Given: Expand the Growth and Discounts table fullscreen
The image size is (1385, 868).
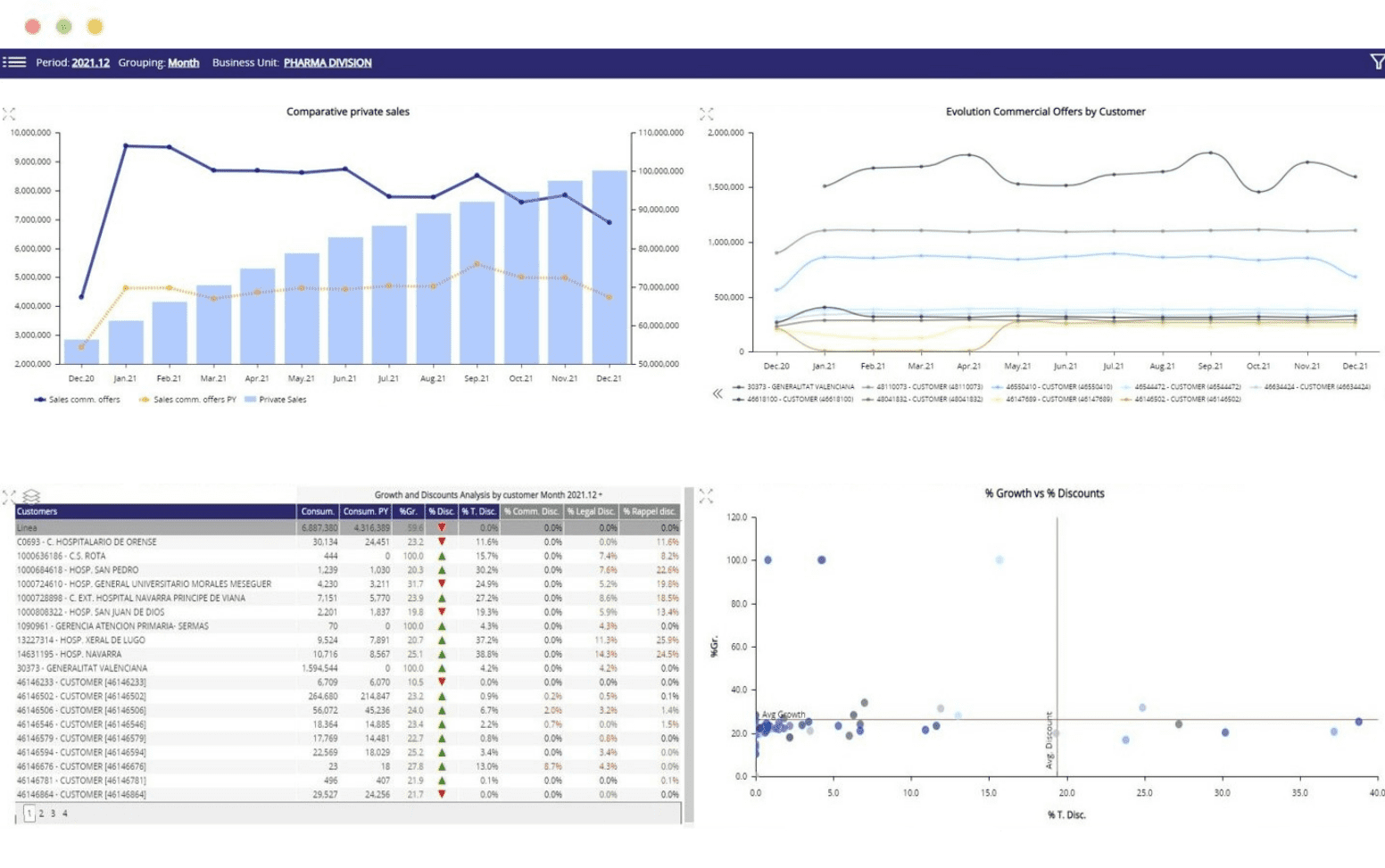Looking at the screenshot, I should click(x=9, y=496).
